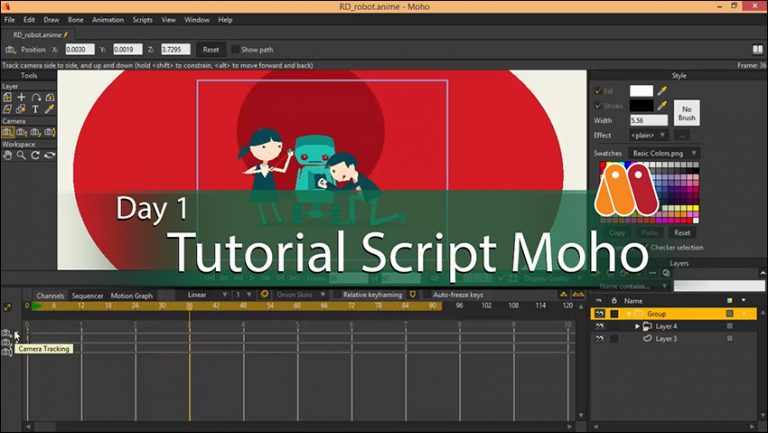
Task: Click the onion skin circle icon
Action: (x=264, y=294)
